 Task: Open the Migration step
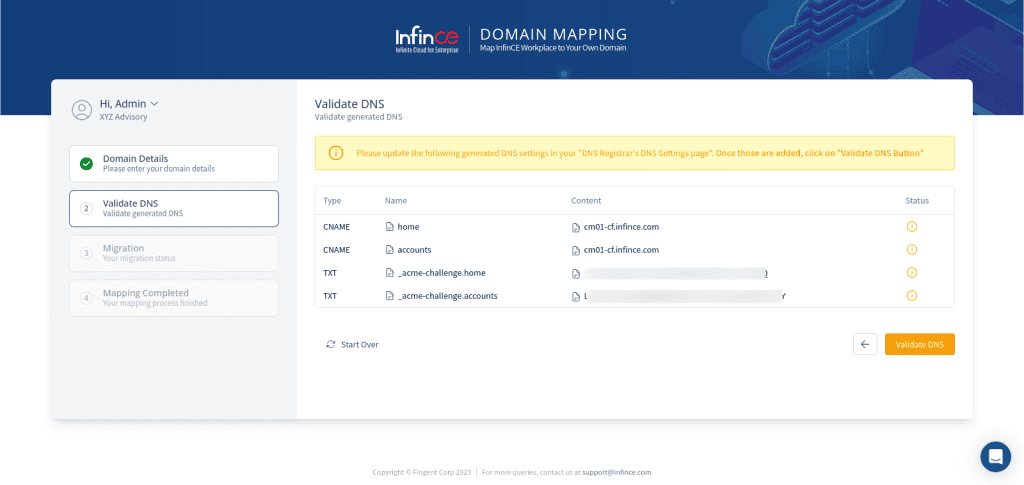(x=174, y=253)
